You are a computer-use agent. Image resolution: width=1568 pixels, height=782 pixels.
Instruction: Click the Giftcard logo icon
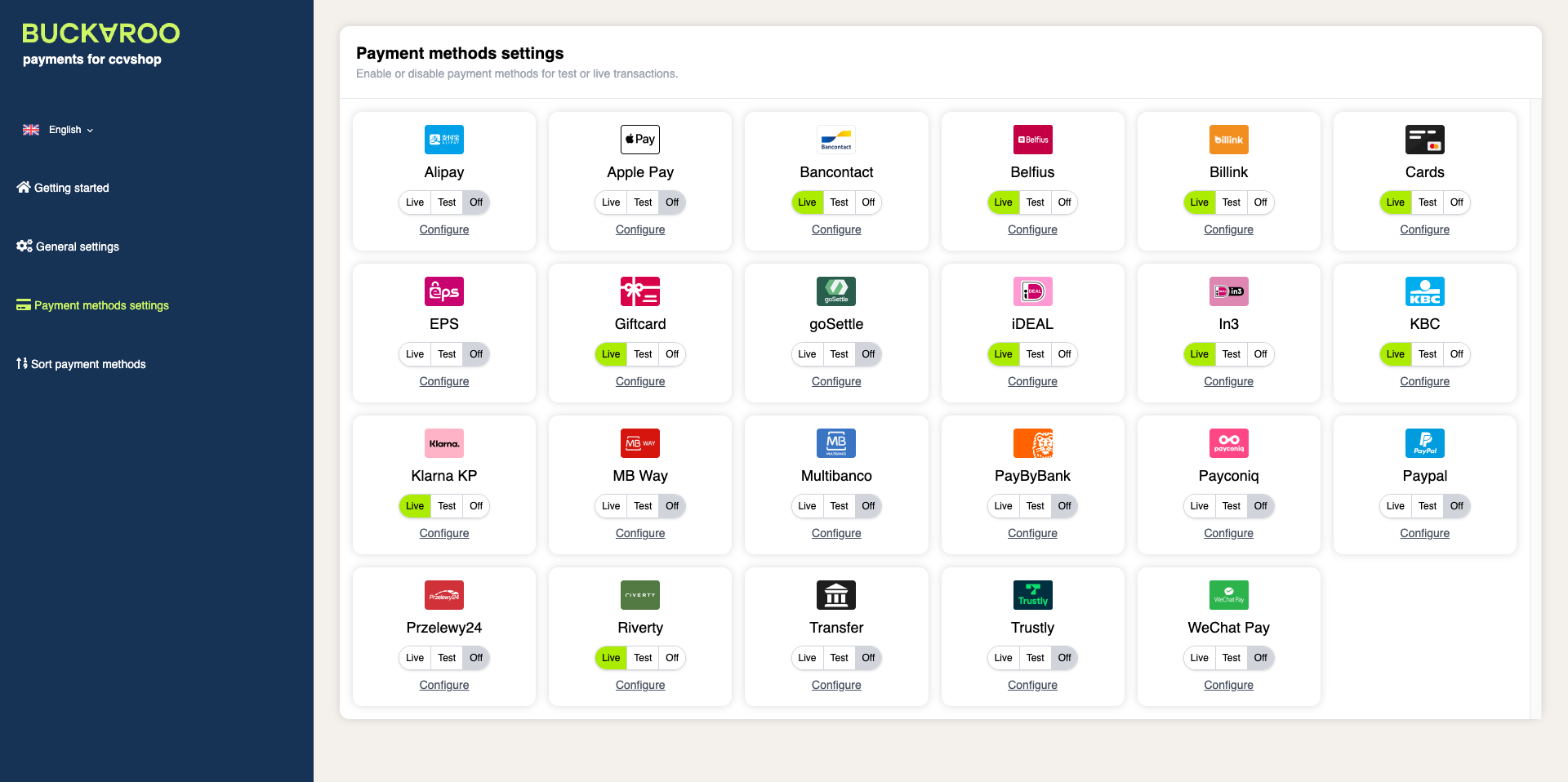[x=640, y=291]
